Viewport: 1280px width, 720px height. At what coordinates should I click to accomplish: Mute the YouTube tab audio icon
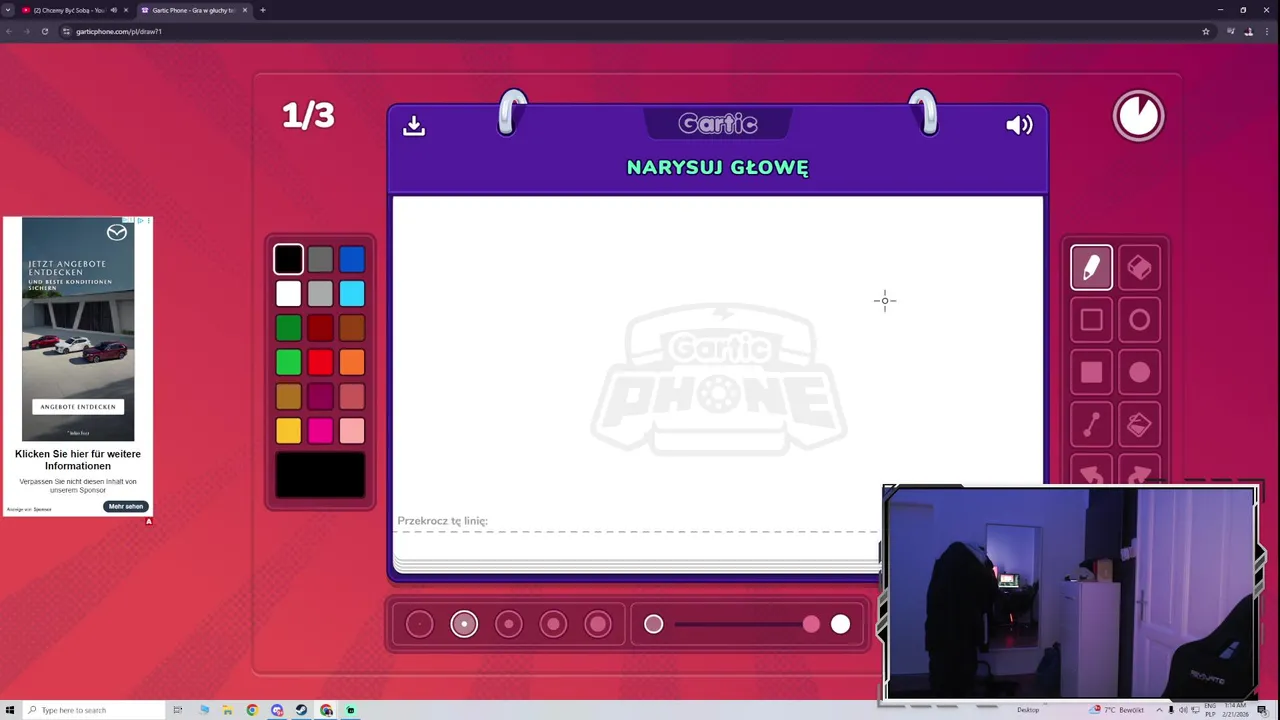pyautogui.click(x=113, y=10)
